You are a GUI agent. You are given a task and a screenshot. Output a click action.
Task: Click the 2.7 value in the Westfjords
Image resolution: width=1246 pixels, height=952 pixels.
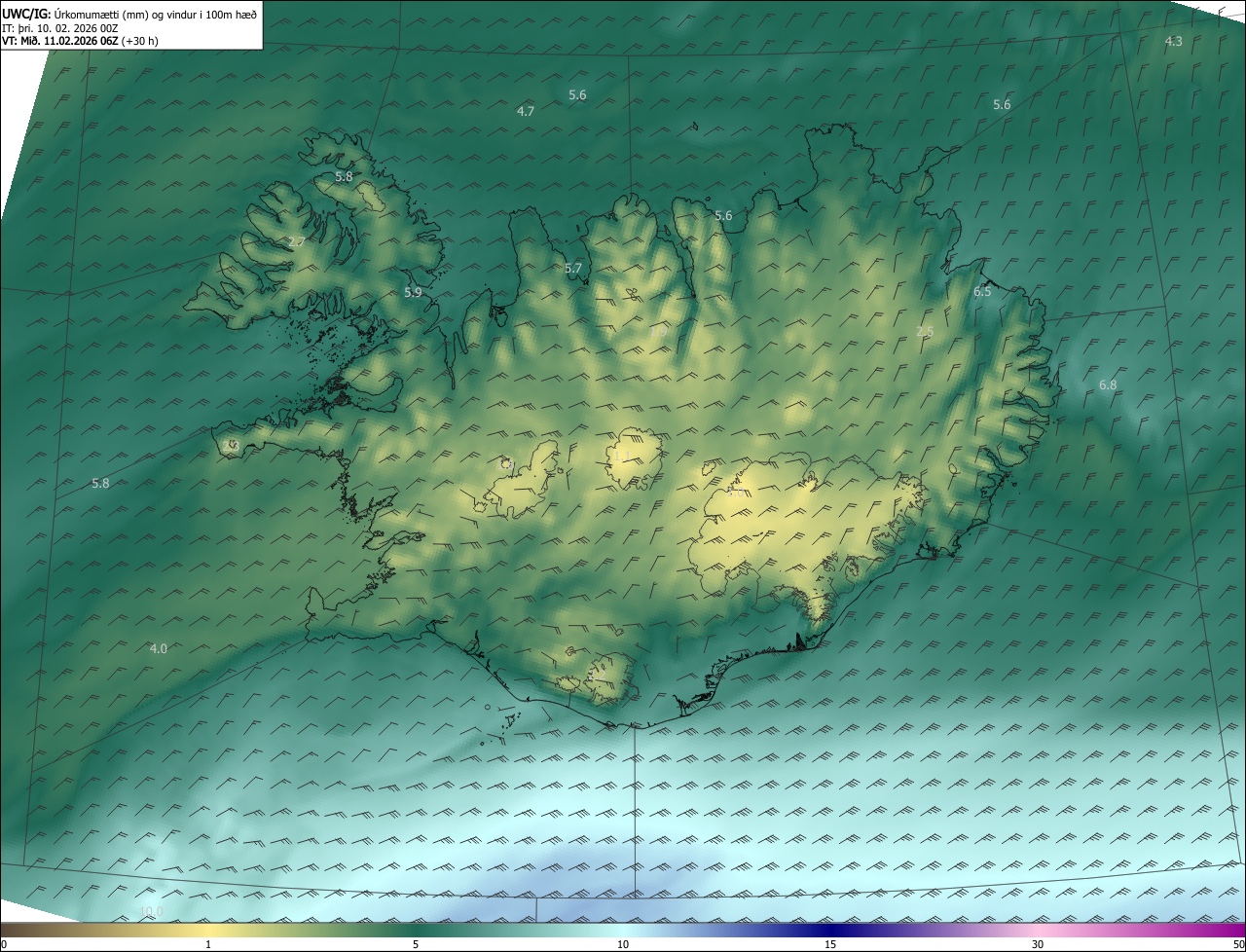pos(297,241)
